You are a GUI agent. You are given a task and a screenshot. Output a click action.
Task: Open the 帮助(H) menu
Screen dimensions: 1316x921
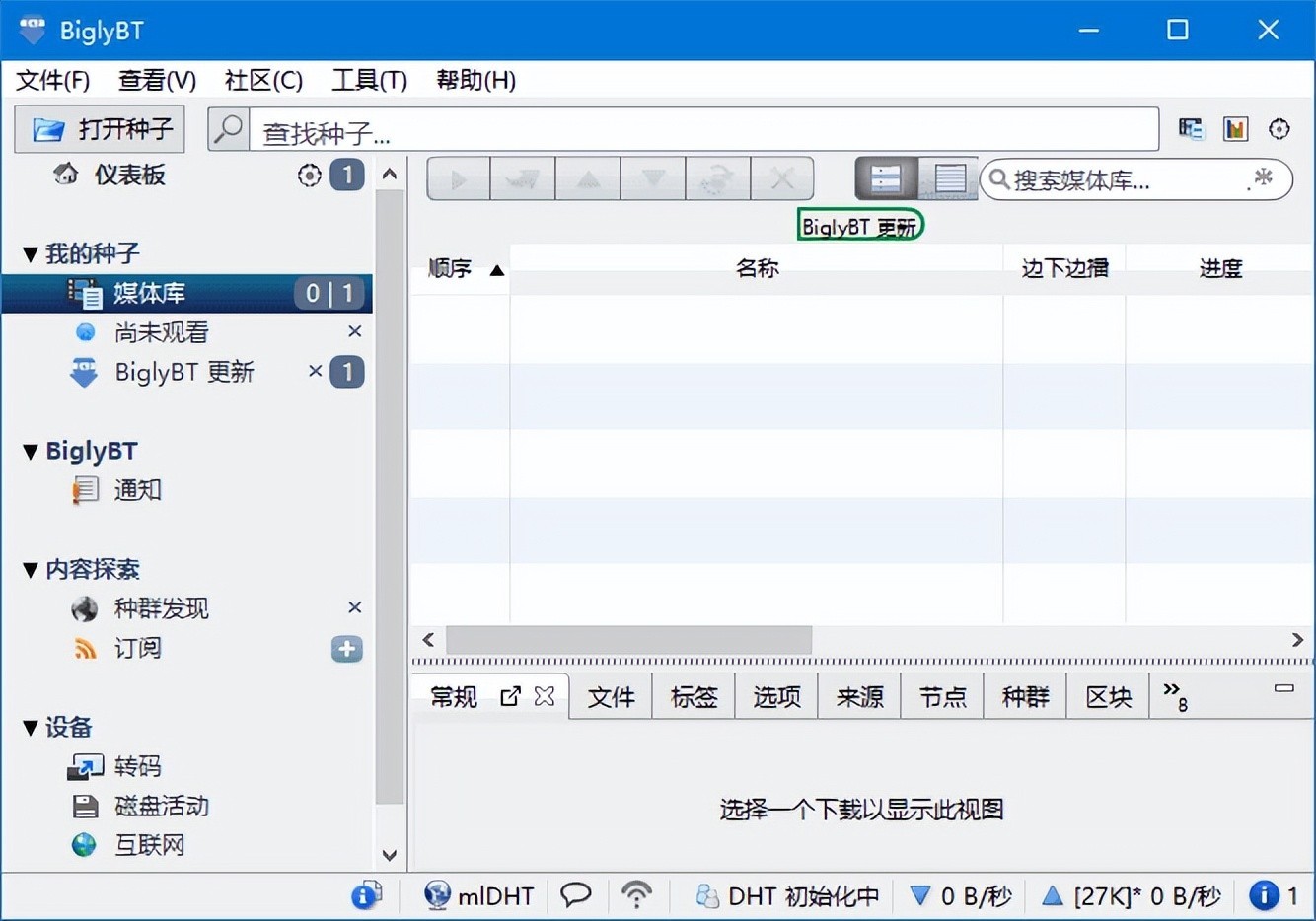coord(476,80)
